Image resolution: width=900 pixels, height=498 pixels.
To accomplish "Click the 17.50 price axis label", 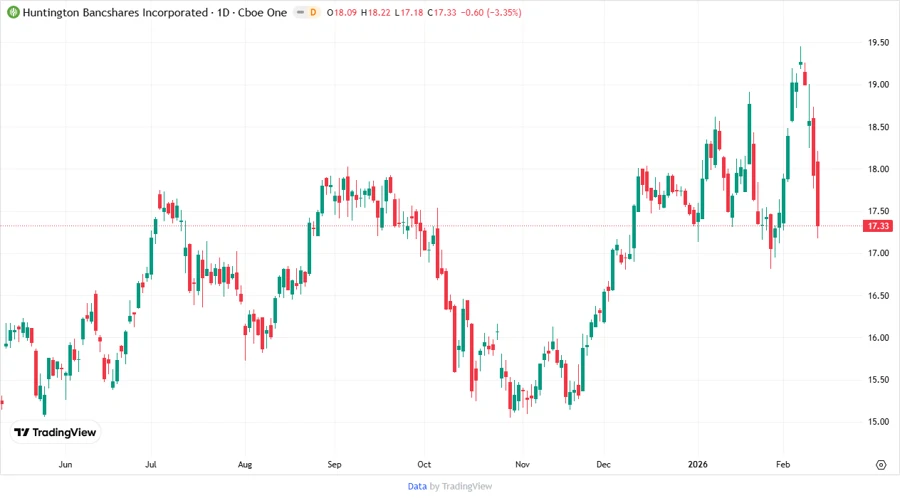I will pos(878,211).
